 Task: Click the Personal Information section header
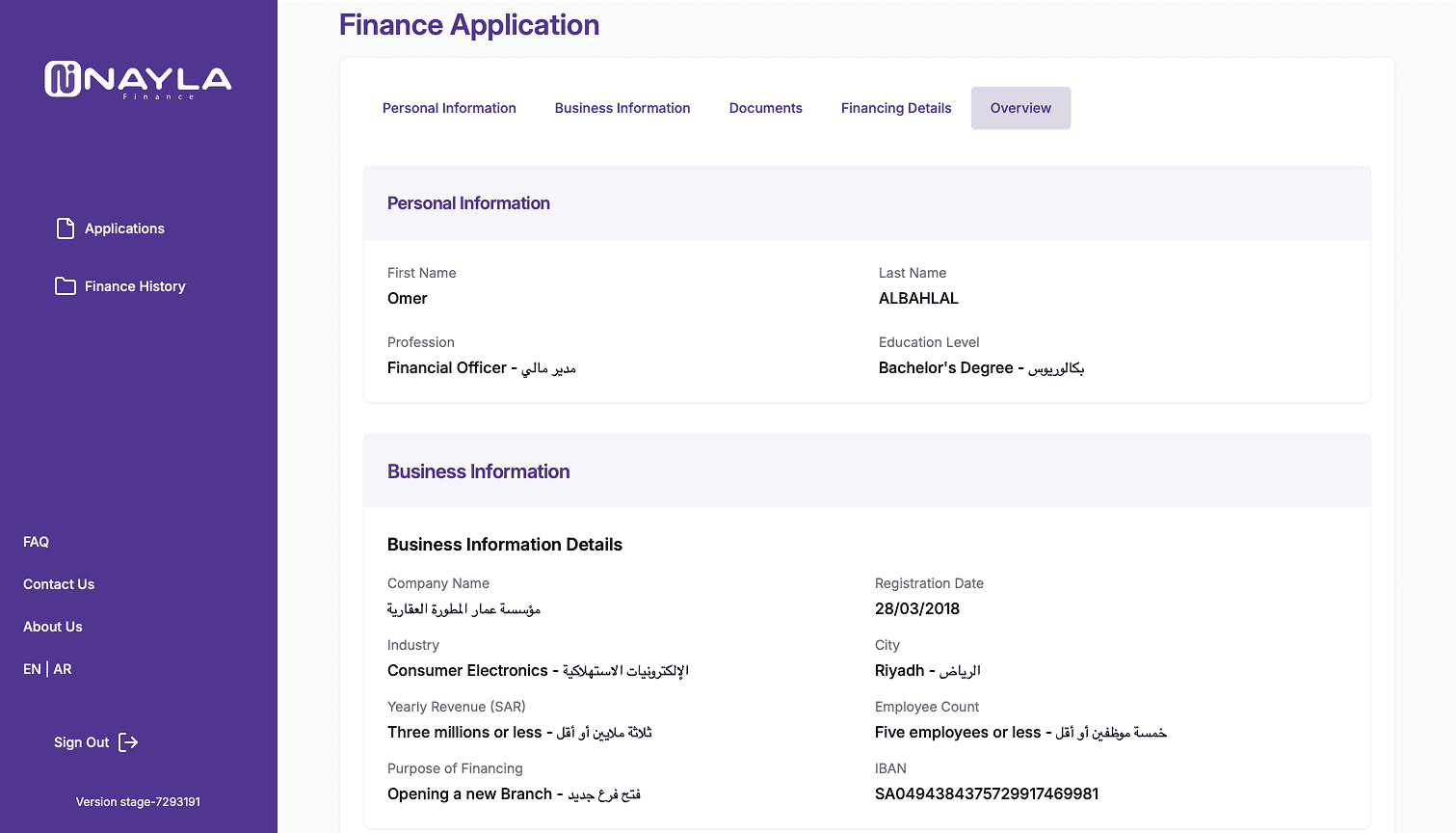pos(468,202)
